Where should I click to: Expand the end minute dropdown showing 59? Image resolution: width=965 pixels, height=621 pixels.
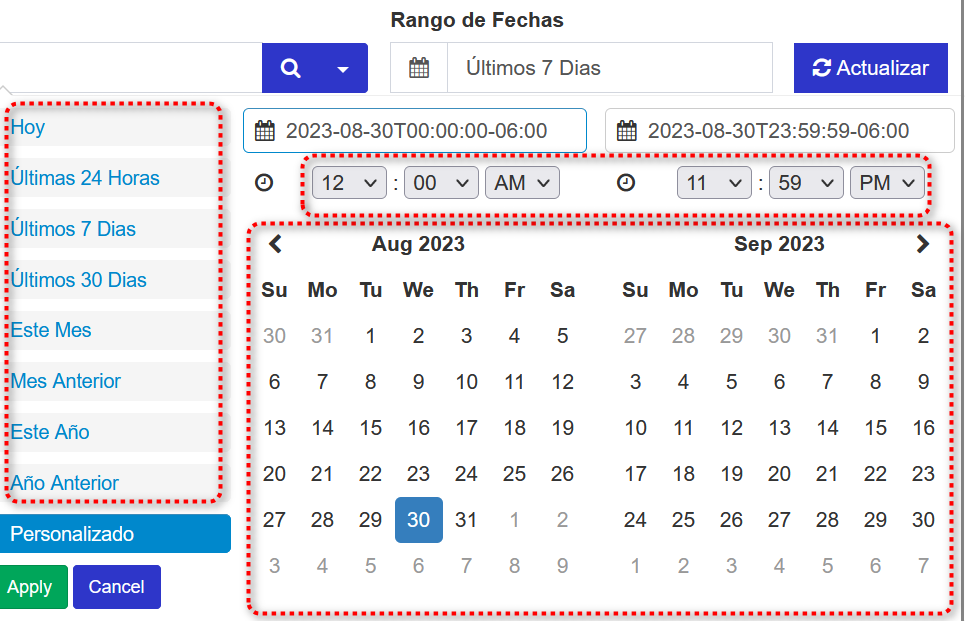[806, 183]
